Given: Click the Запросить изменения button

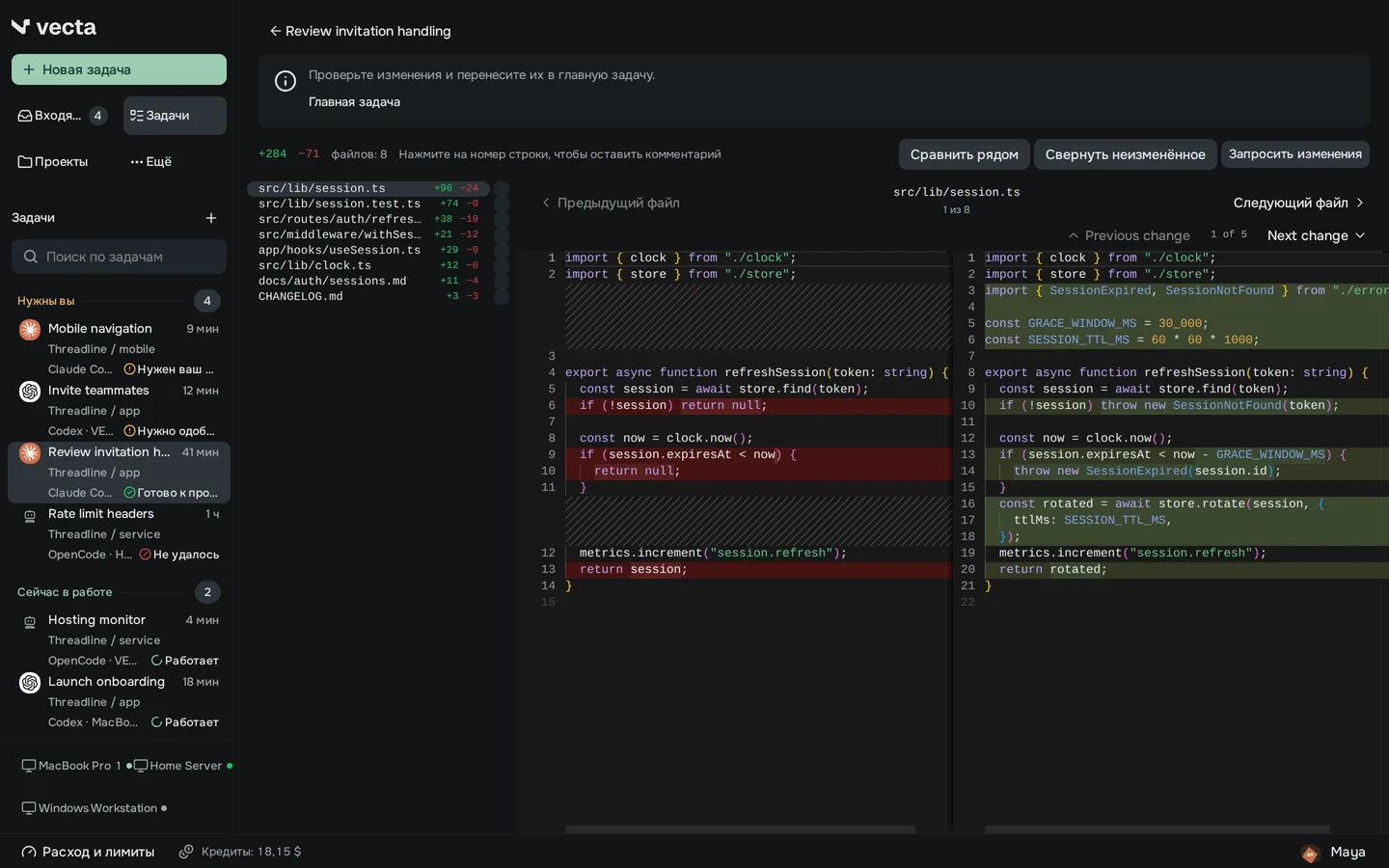Looking at the screenshot, I should coord(1294,154).
